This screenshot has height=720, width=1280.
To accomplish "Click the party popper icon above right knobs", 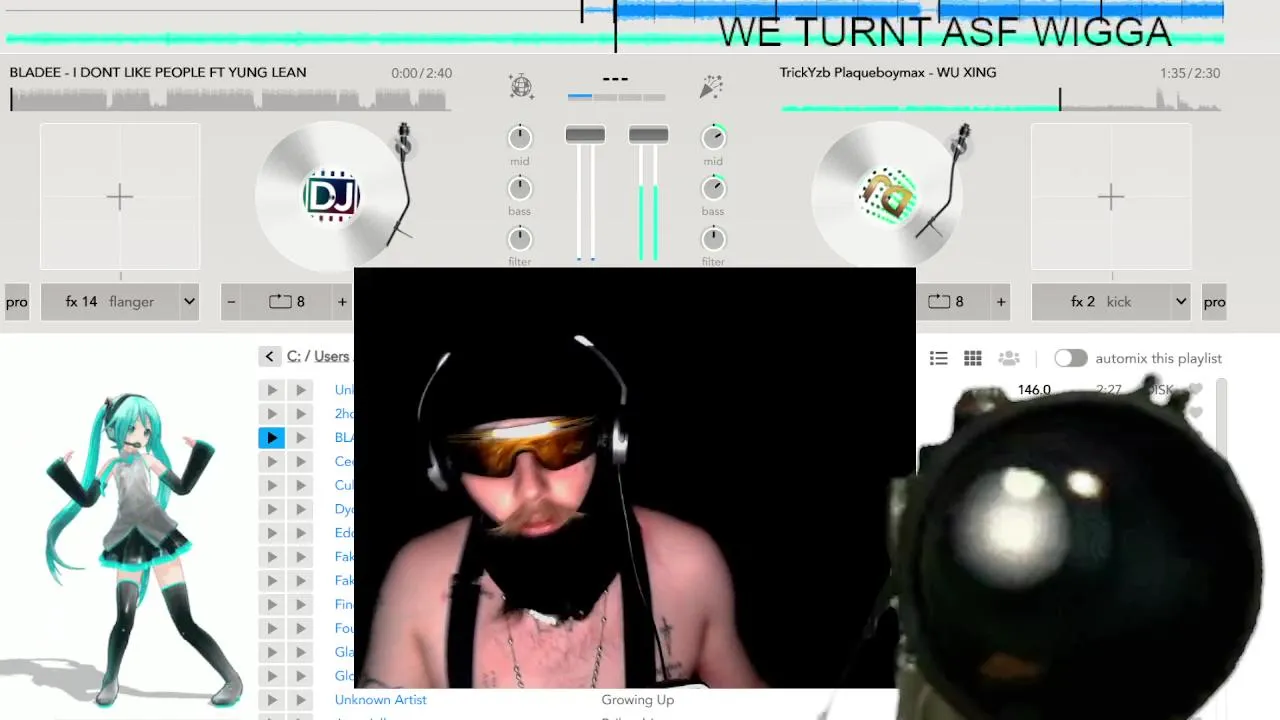I will point(711,87).
